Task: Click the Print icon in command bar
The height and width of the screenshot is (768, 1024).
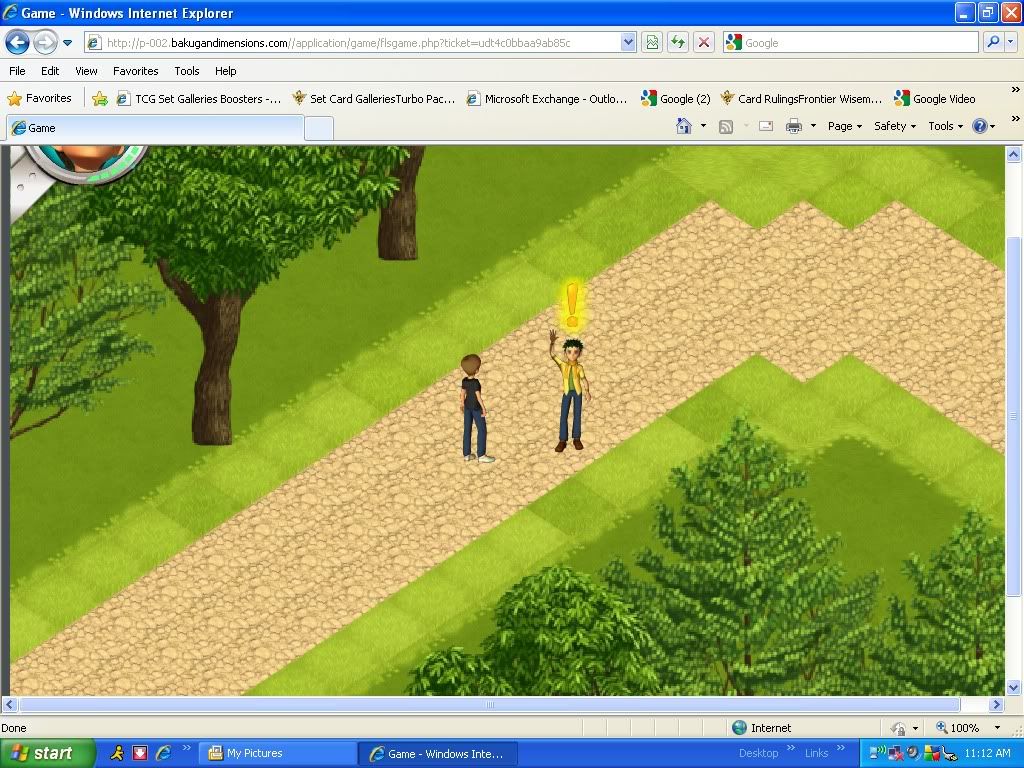Action: (x=794, y=126)
